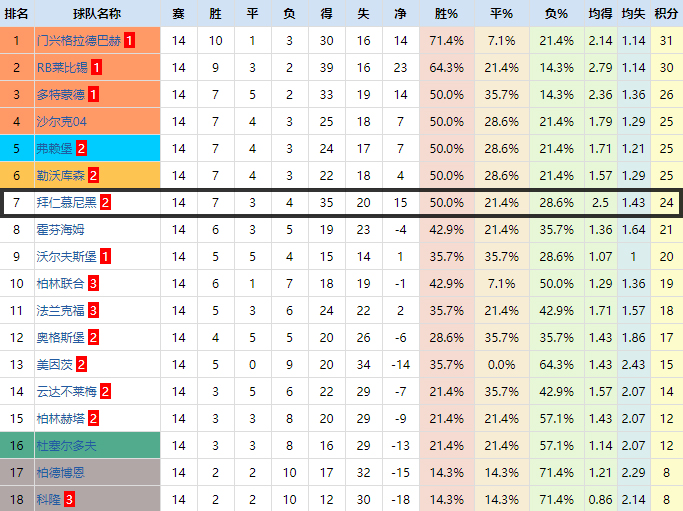The image size is (683, 511).
Task: Click red badge next to 门兴格拉德巴赫
Action: click(131, 41)
